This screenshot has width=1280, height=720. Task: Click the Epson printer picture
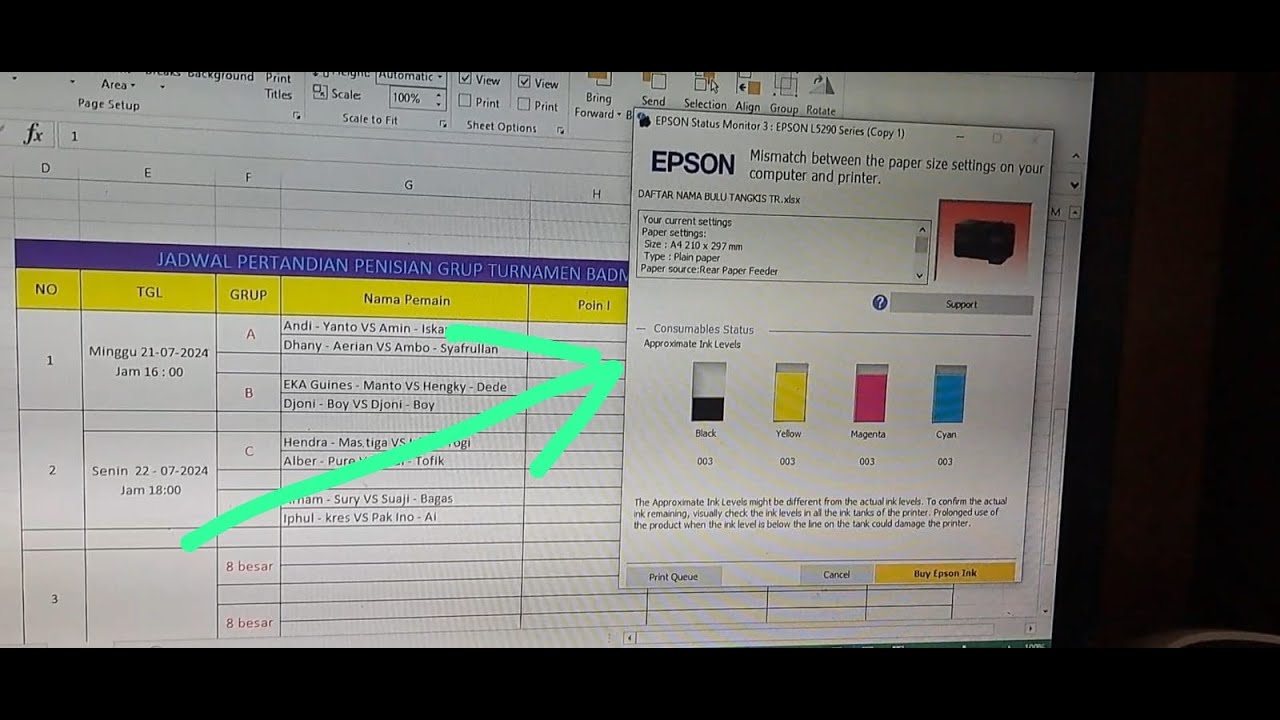[985, 242]
